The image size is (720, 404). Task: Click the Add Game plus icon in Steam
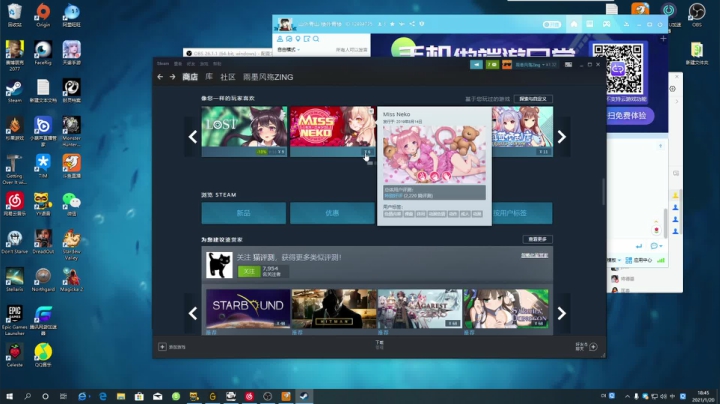[162, 347]
